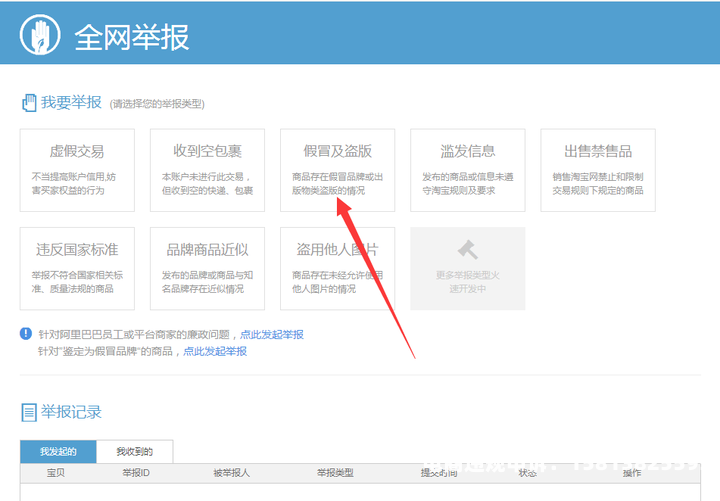Click the 举报ID column header
720x501 pixels.
[136, 473]
